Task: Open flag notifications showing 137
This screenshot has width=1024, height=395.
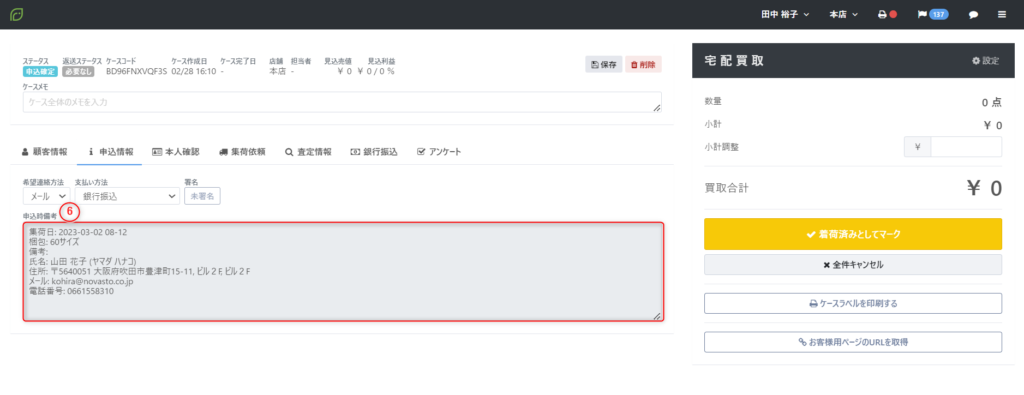Action: 933,14
